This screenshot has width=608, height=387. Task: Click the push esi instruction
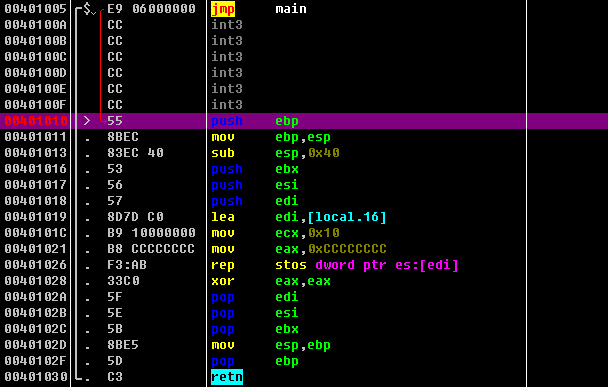tap(255, 185)
